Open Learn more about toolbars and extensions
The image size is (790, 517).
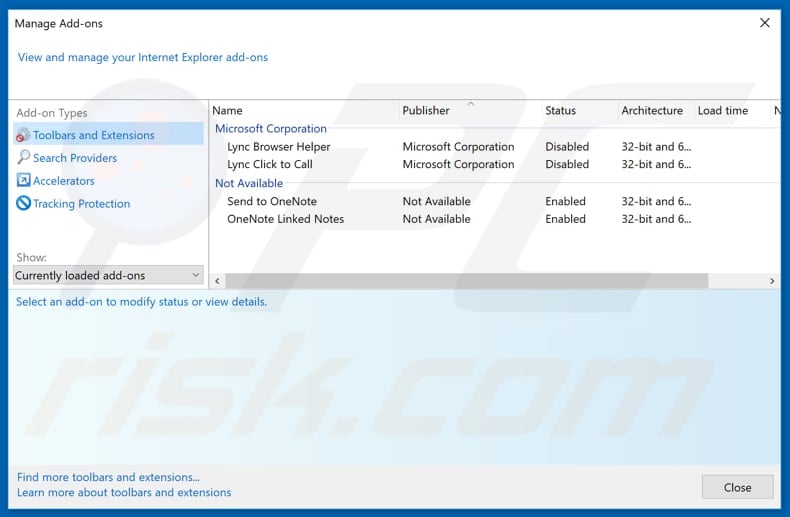coord(124,492)
